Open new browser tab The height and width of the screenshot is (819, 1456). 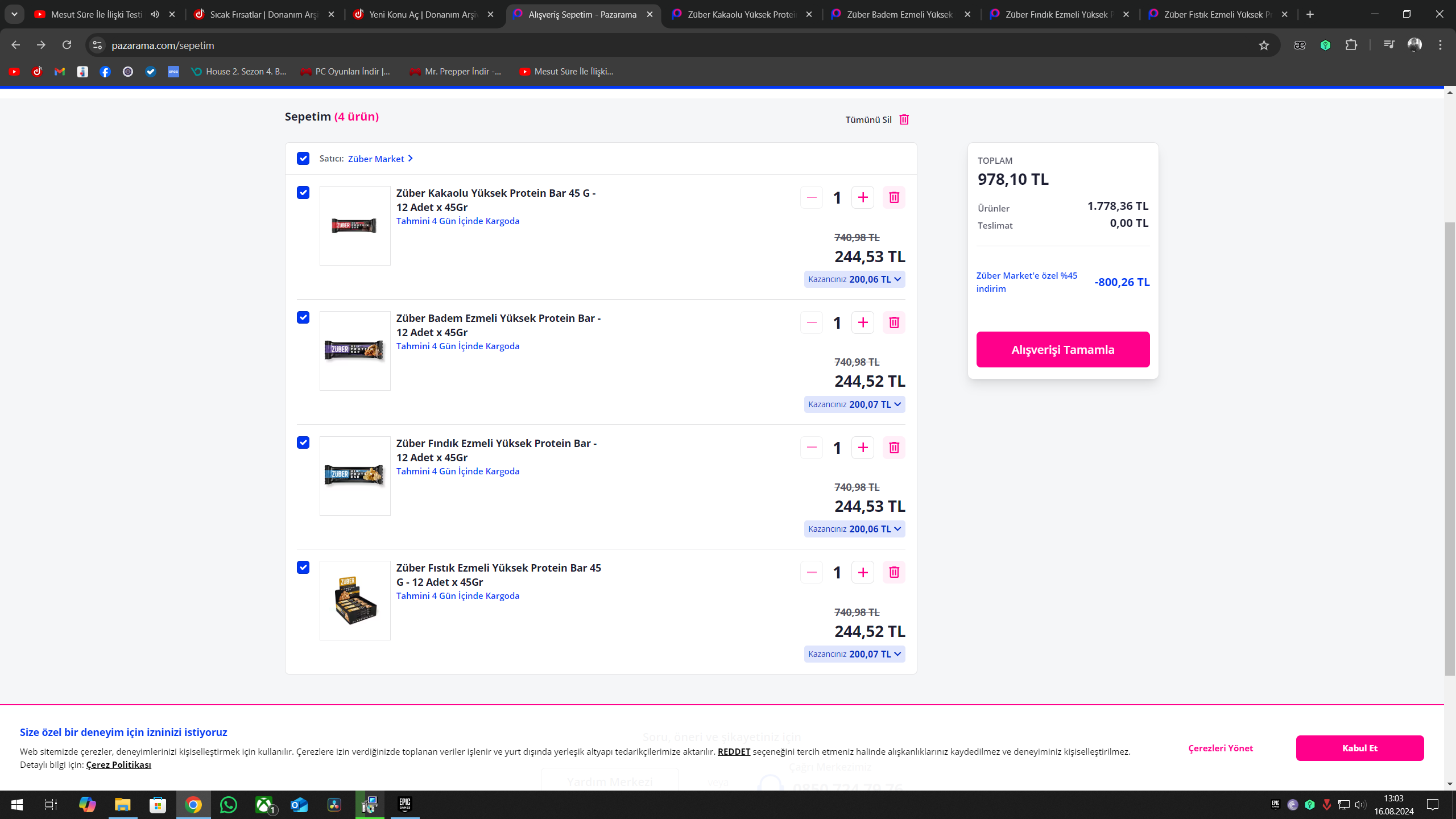(1310, 14)
